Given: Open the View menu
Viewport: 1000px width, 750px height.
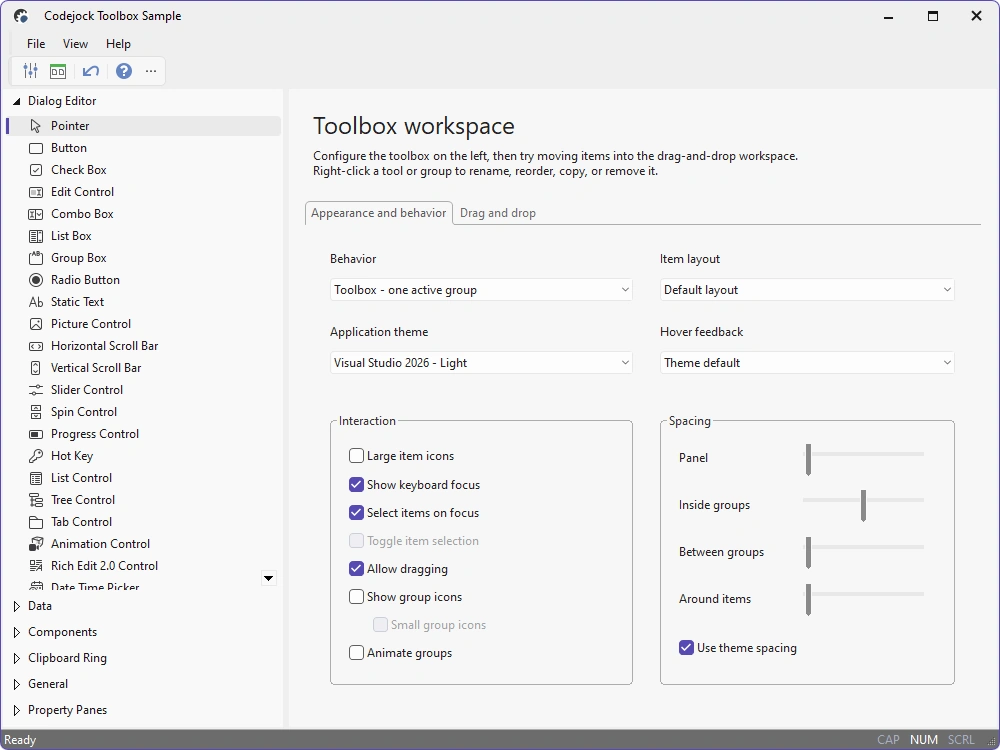Looking at the screenshot, I should [x=75, y=44].
